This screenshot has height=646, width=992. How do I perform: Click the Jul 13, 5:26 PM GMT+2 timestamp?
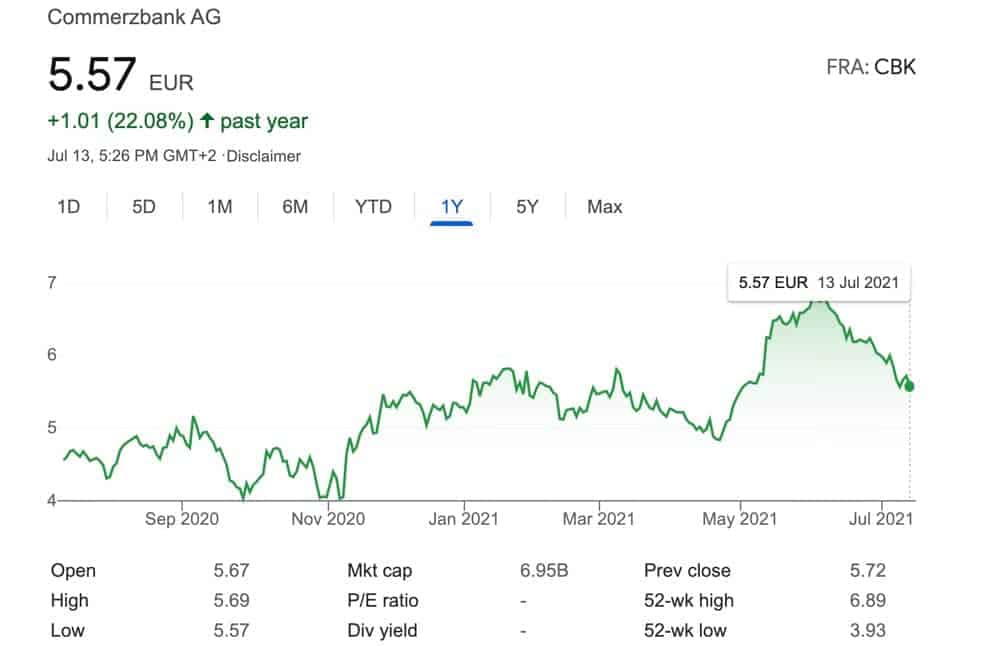(132, 156)
